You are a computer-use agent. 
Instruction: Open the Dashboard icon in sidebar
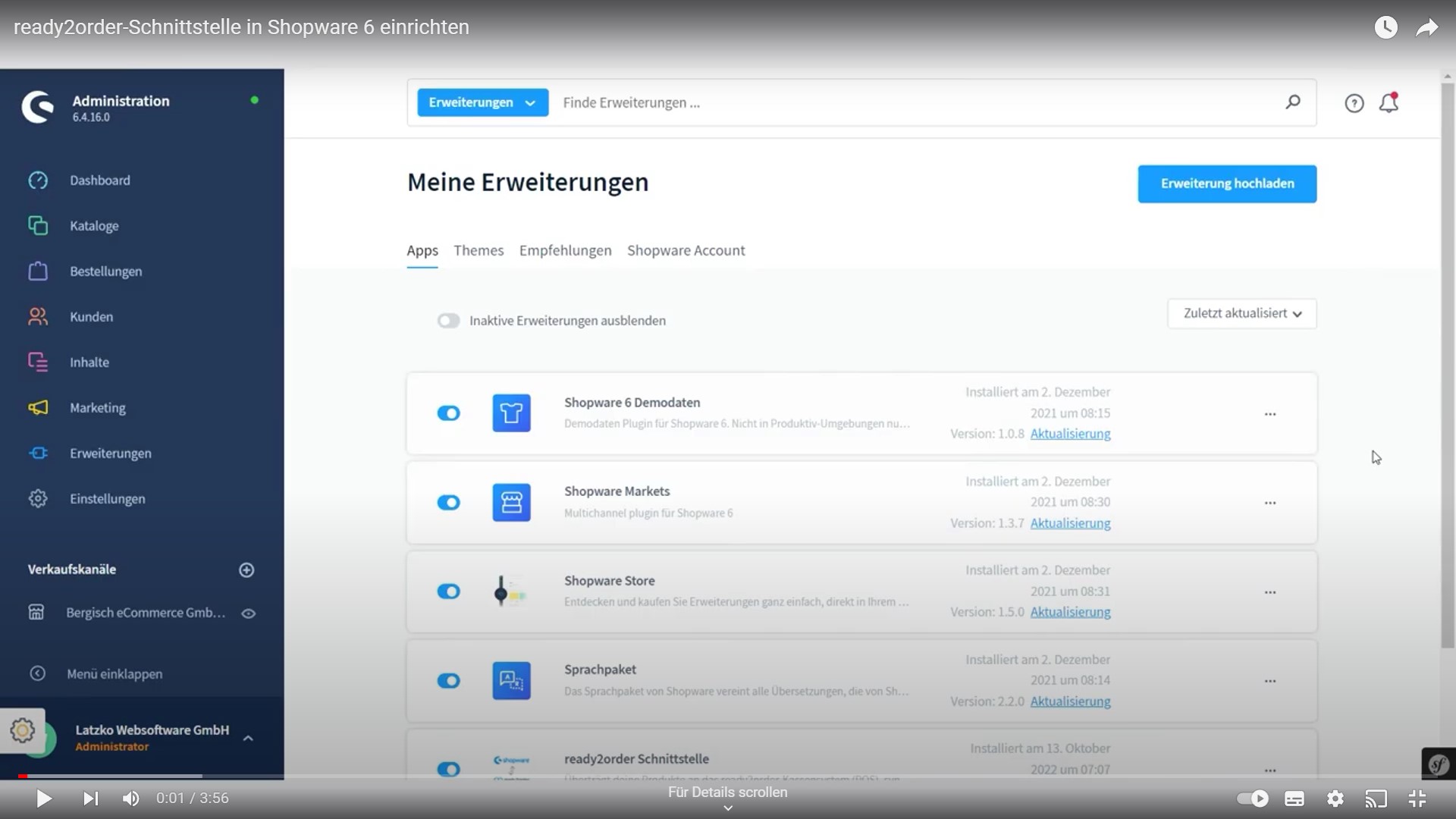point(38,180)
